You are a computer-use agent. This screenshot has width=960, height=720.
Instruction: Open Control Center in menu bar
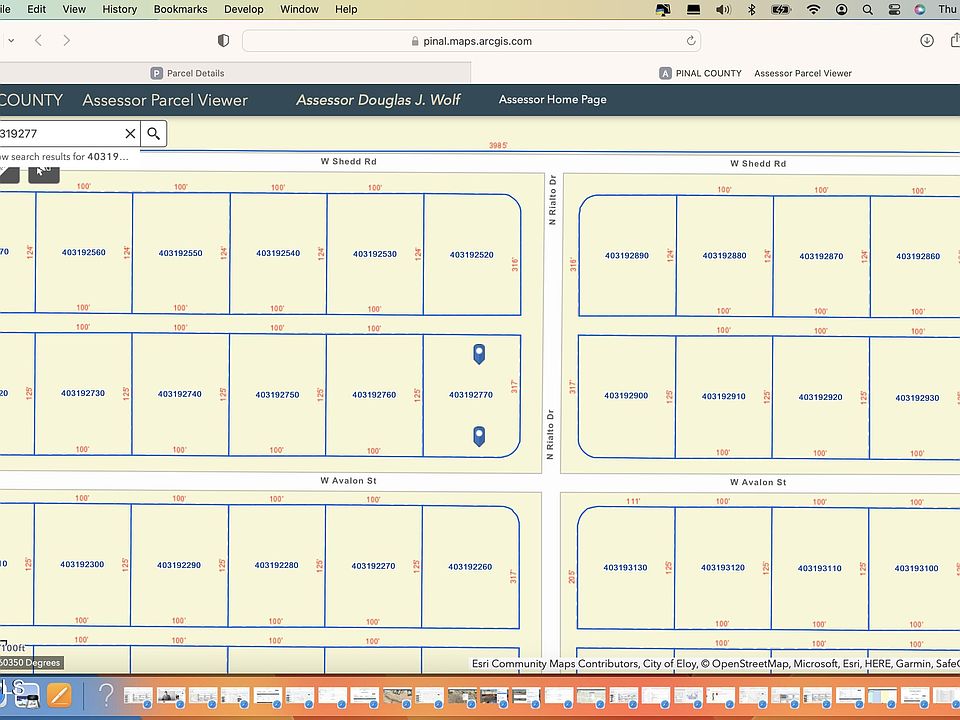[x=894, y=9]
